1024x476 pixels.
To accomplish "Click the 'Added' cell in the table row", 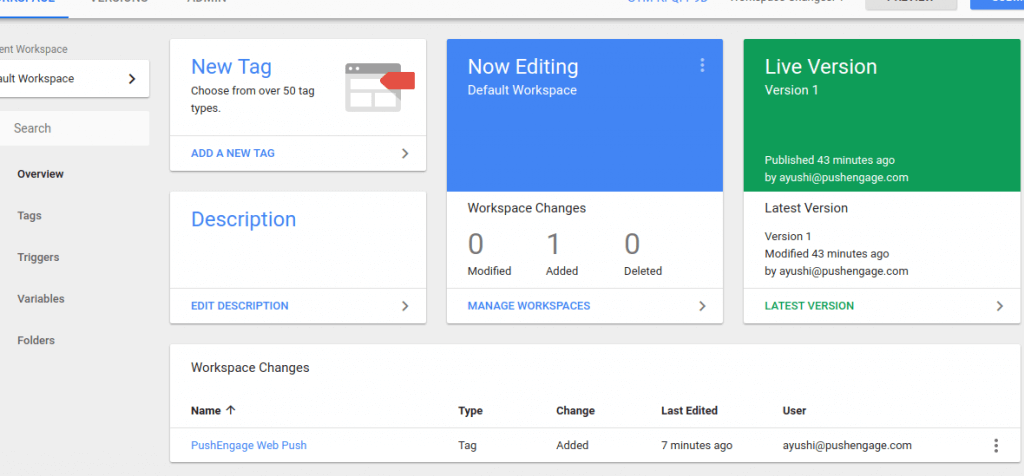I will click(x=572, y=445).
